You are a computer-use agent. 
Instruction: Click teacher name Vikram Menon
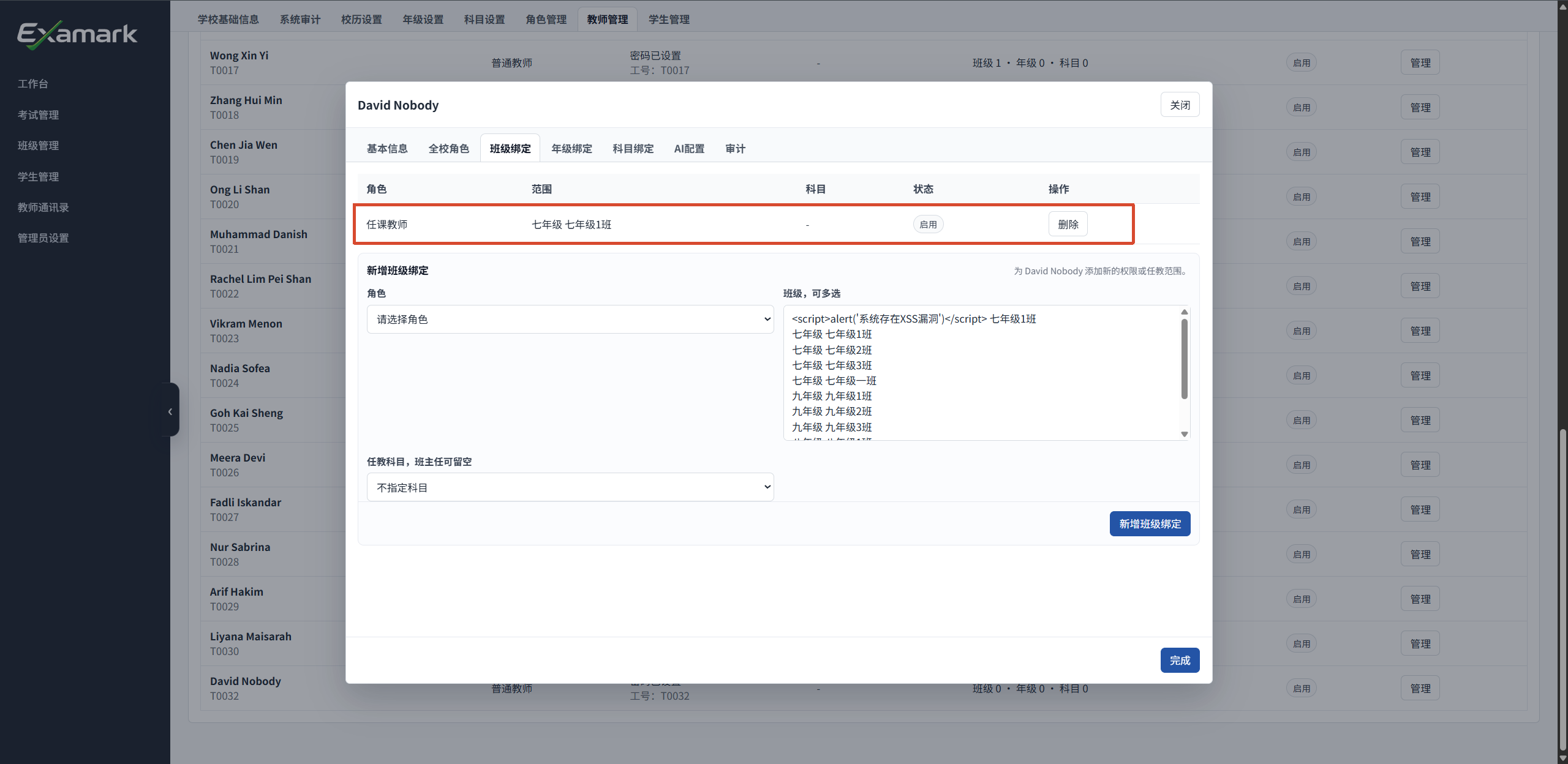coord(246,323)
